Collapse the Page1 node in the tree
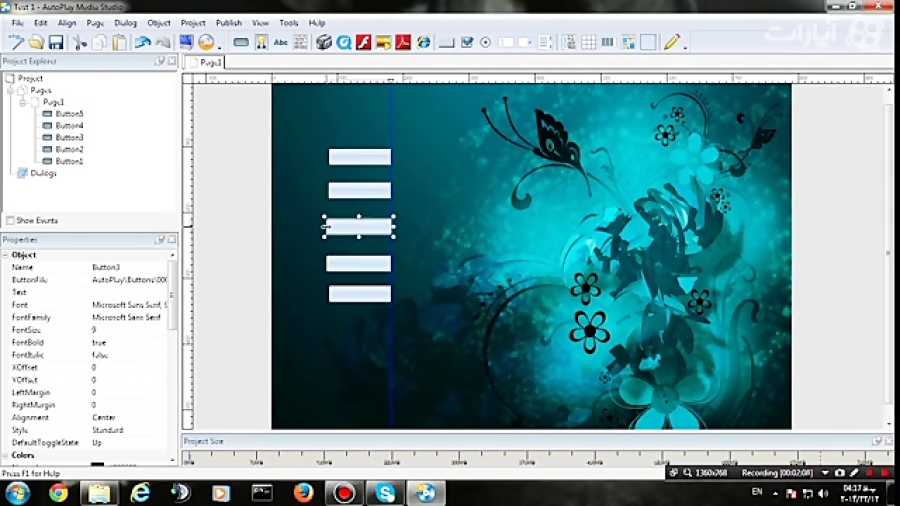Image resolution: width=900 pixels, height=506 pixels. pos(23,103)
